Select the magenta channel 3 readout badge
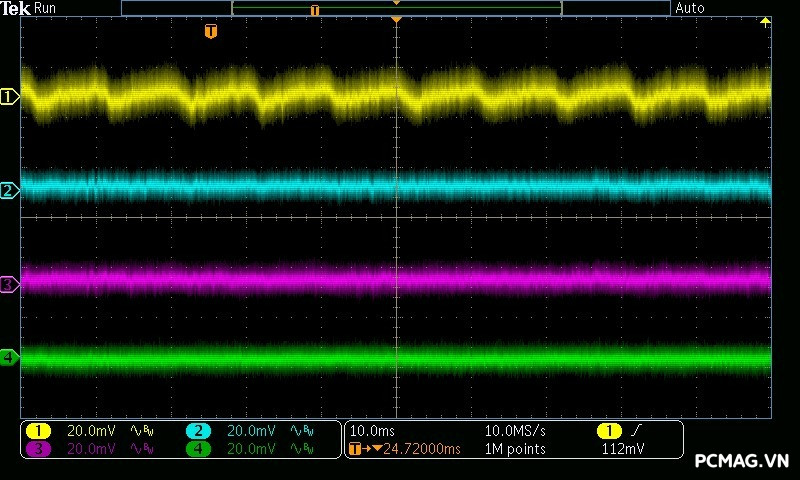800x480 pixels. [x=38, y=449]
